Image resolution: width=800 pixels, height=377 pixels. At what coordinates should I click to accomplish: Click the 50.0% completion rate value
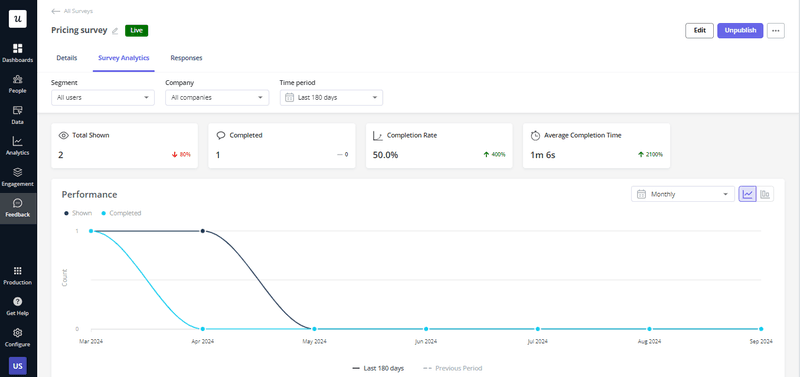point(385,155)
